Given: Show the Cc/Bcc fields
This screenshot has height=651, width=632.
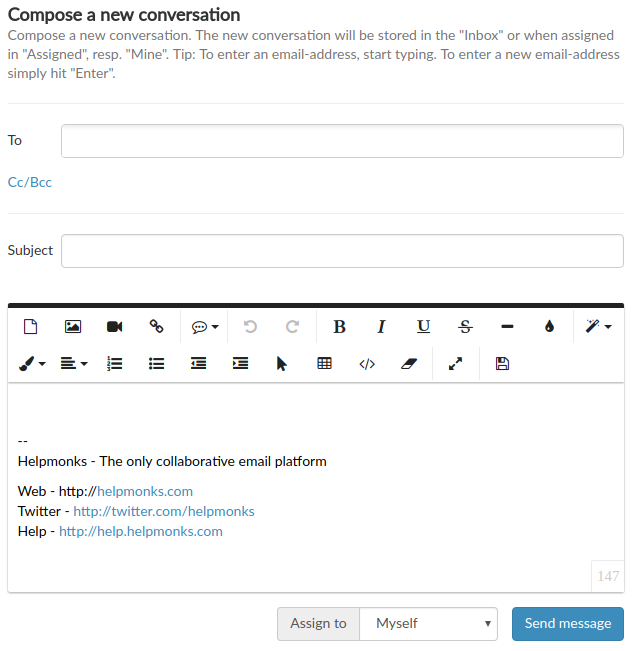Looking at the screenshot, I should pyautogui.click(x=30, y=182).
